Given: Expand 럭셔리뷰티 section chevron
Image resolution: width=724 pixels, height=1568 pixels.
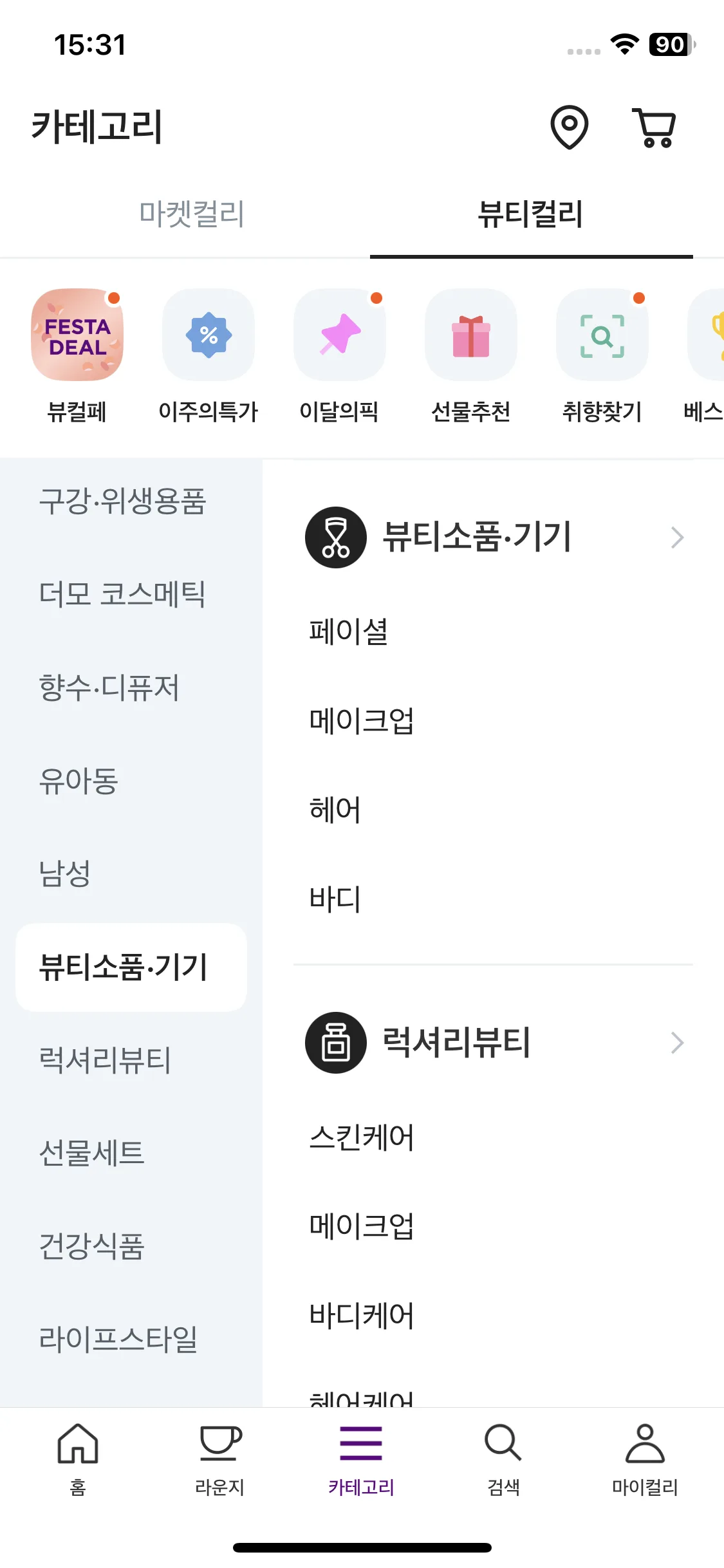Looking at the screenshot, I should (676, 1043).
